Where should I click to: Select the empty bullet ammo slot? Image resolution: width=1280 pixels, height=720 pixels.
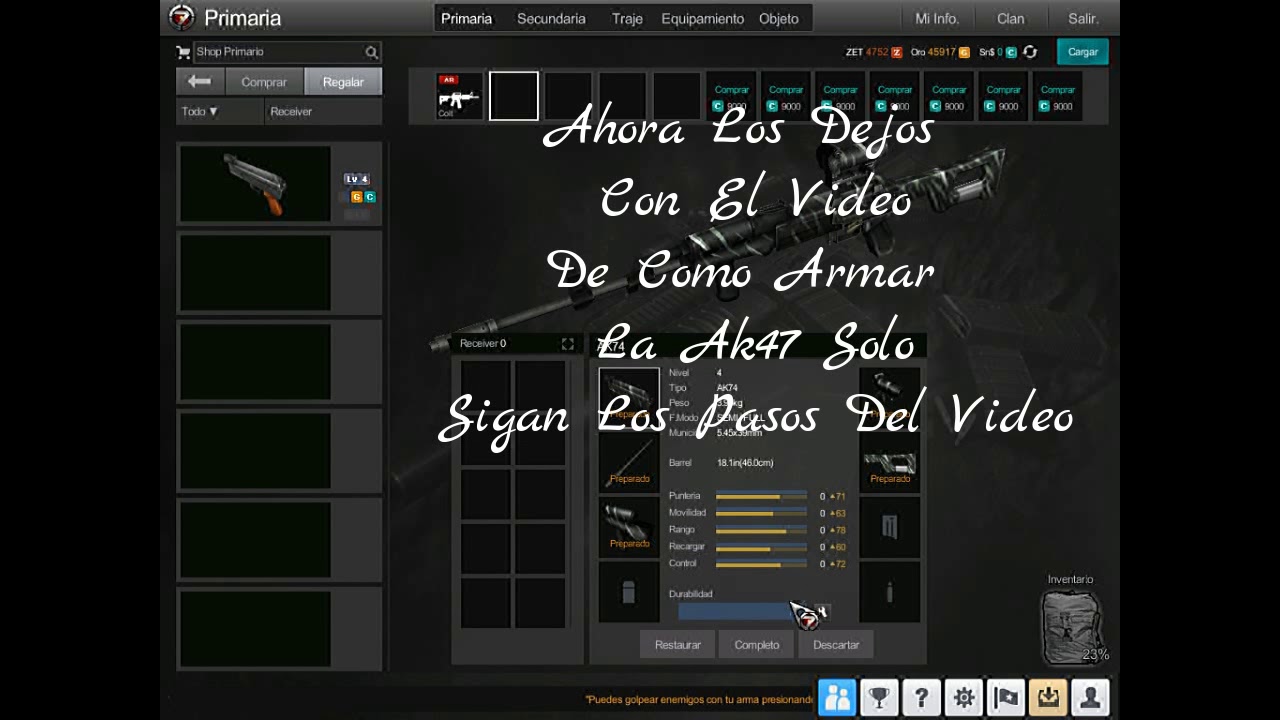889,591
